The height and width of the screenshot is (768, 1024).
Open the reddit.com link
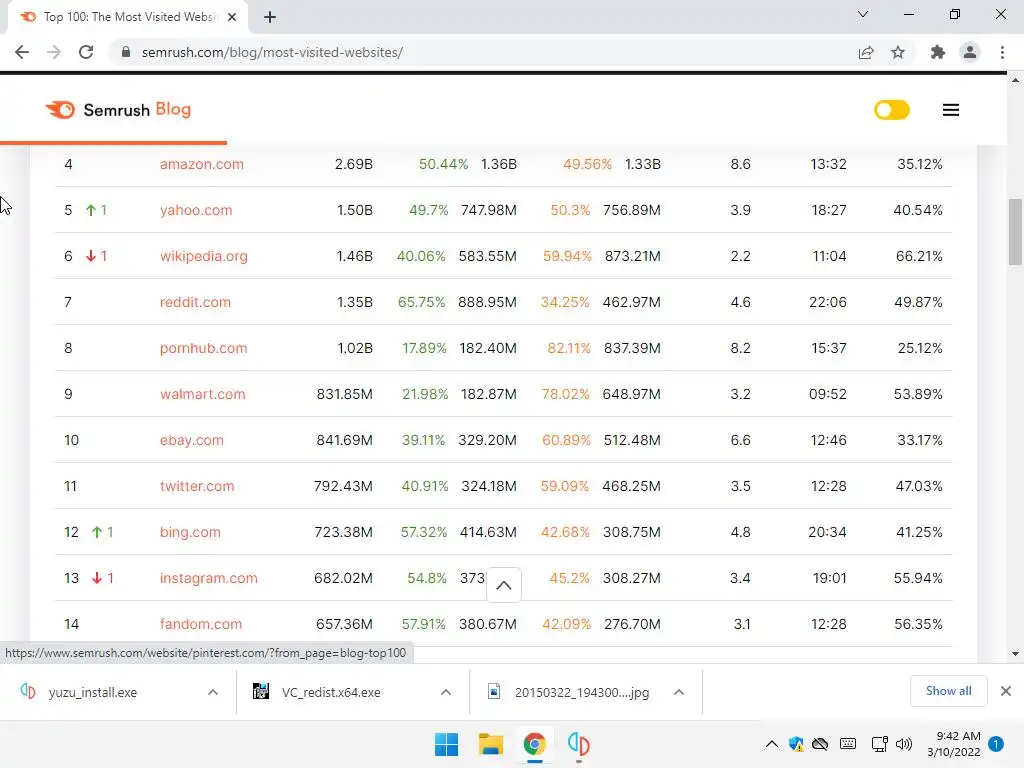195,302
